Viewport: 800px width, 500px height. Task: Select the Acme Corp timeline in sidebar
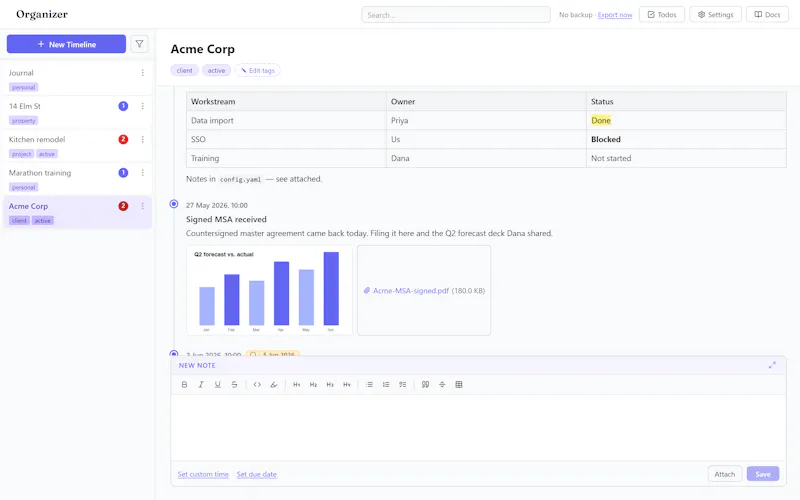(x=78, y=212)
